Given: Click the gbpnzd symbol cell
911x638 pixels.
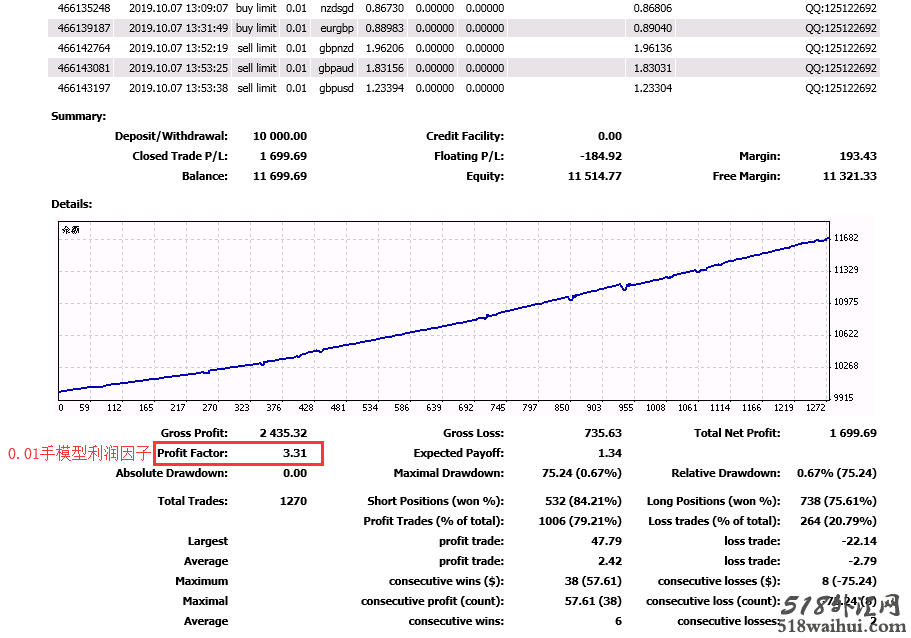Looking at the screenshot, I should click(336, 48).
